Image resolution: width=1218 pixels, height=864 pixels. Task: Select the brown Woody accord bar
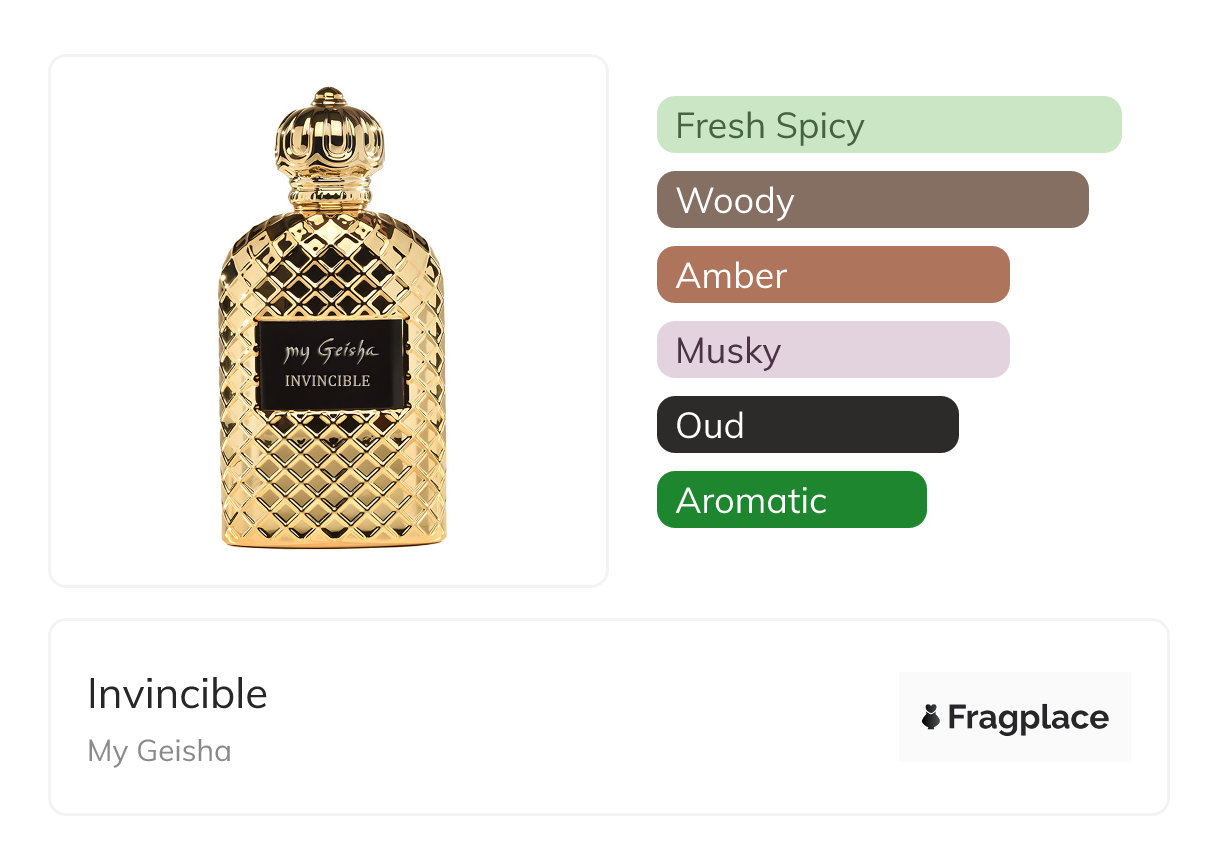point(872,200)
